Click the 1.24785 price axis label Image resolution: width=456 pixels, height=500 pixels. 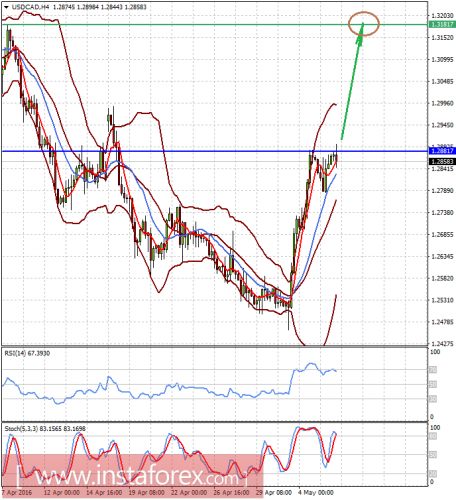point(443,322)
